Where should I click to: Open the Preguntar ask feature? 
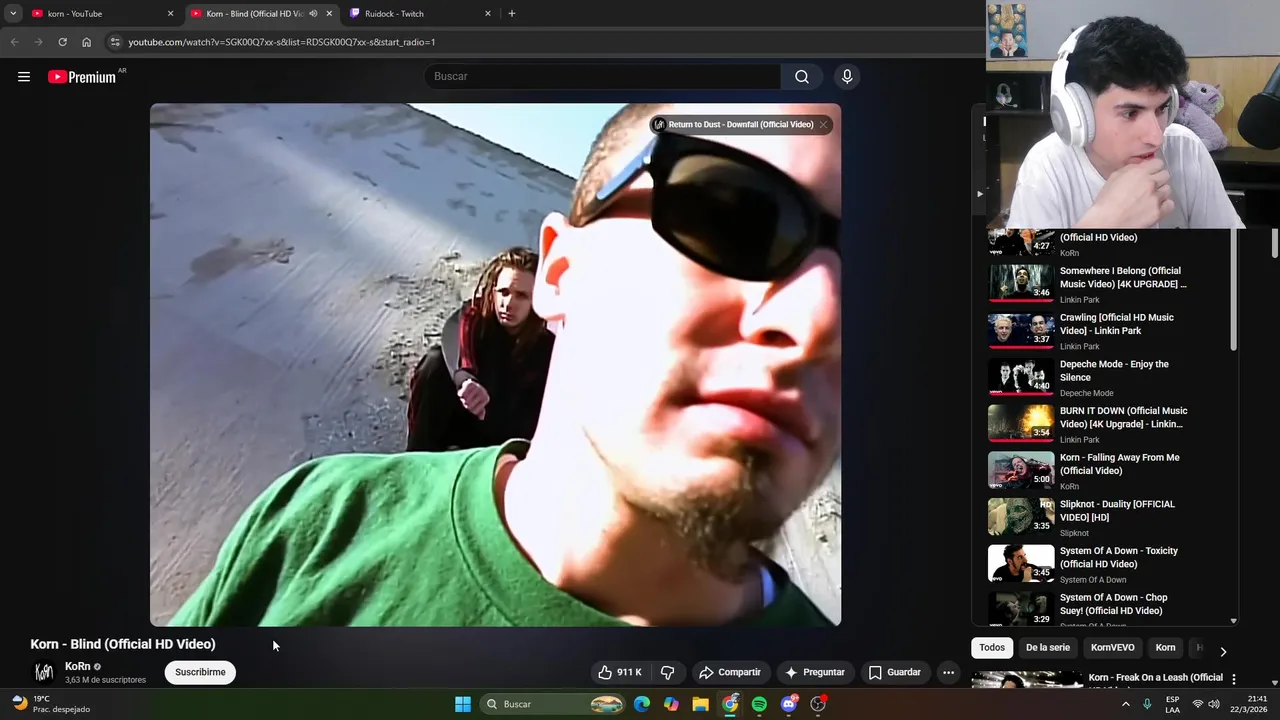815,672
